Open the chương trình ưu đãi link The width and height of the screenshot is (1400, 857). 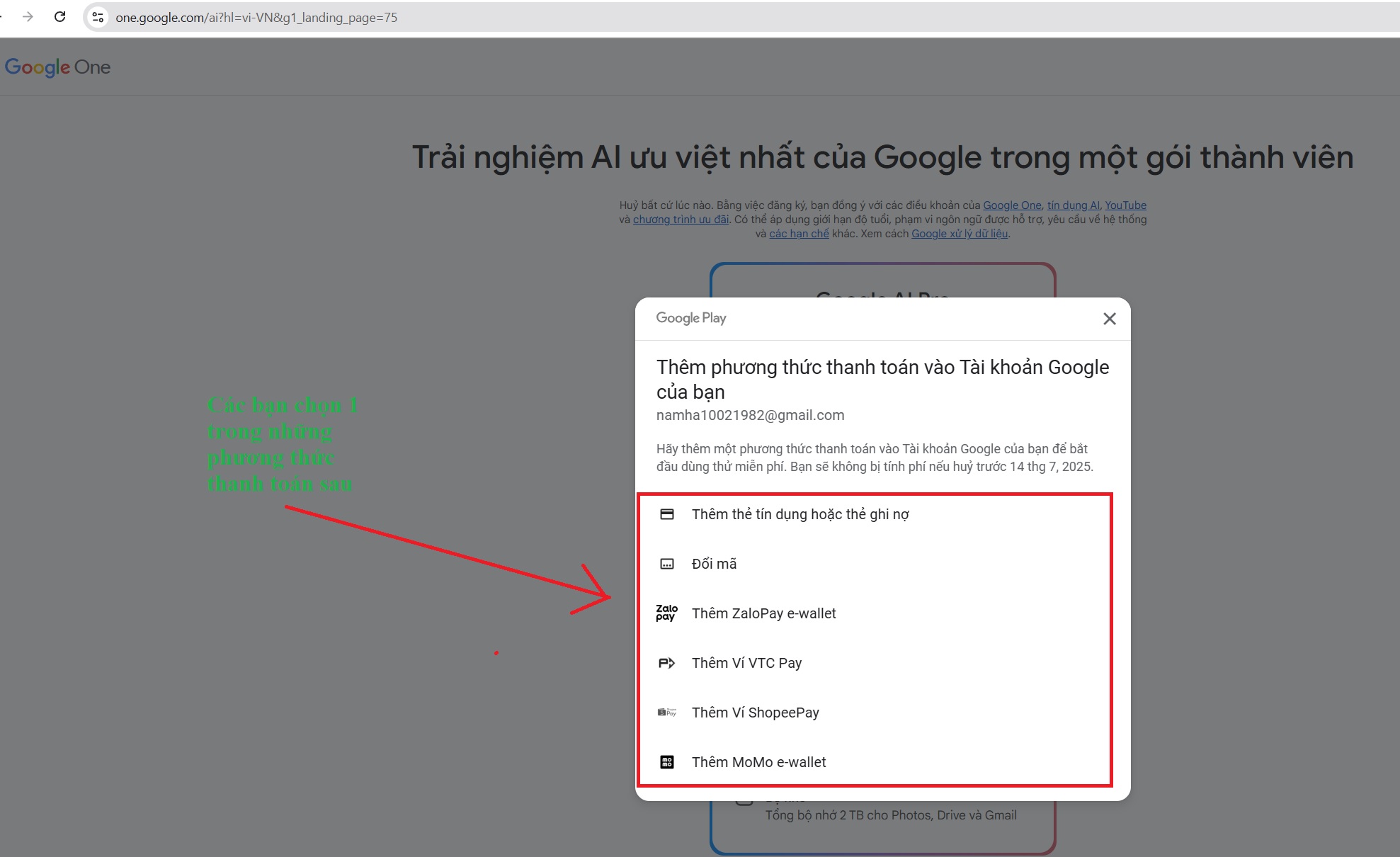pyautogui.click(x=681, y=220)
